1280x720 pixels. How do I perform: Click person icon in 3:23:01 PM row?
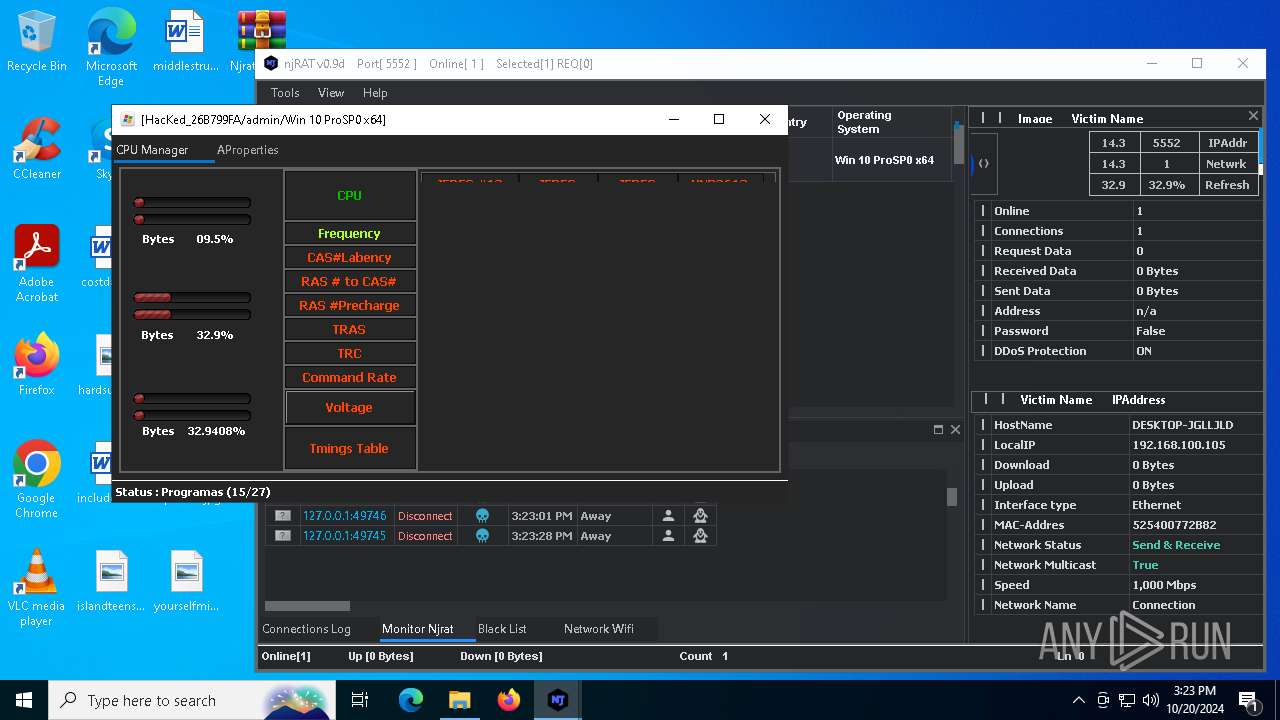coord(668,516)
